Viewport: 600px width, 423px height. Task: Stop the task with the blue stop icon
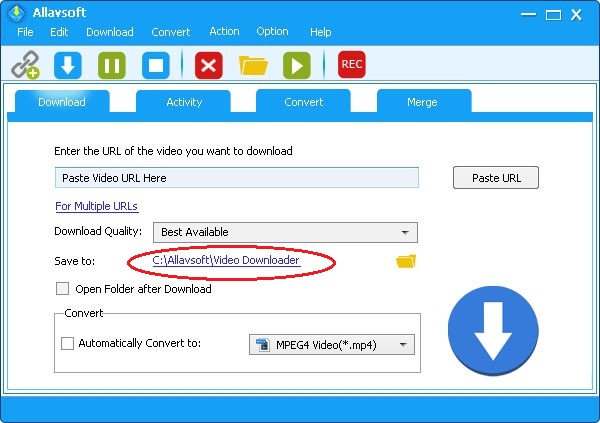coord(156,65)
